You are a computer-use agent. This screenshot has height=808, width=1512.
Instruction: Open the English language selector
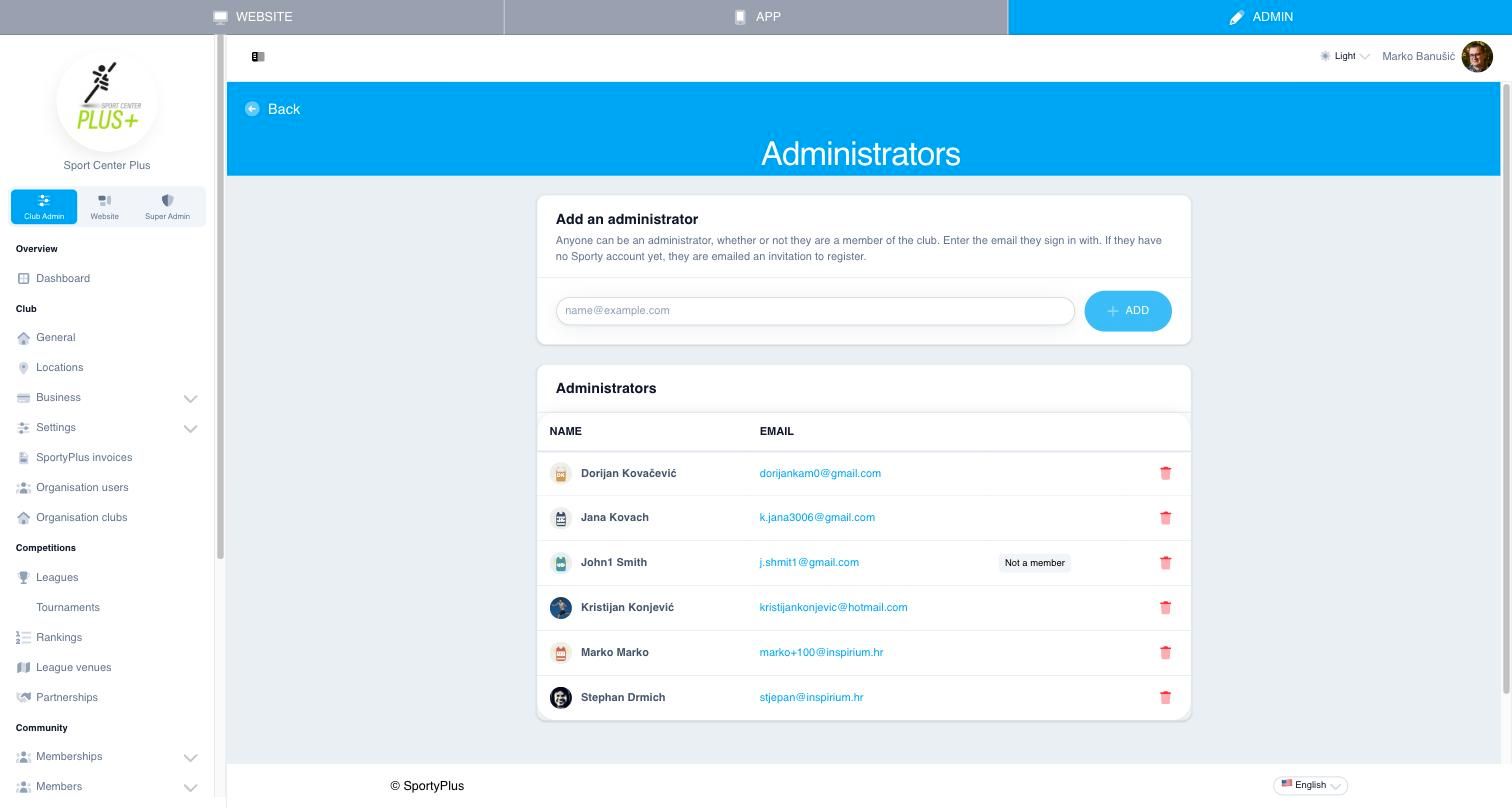tap(1311, 785)
